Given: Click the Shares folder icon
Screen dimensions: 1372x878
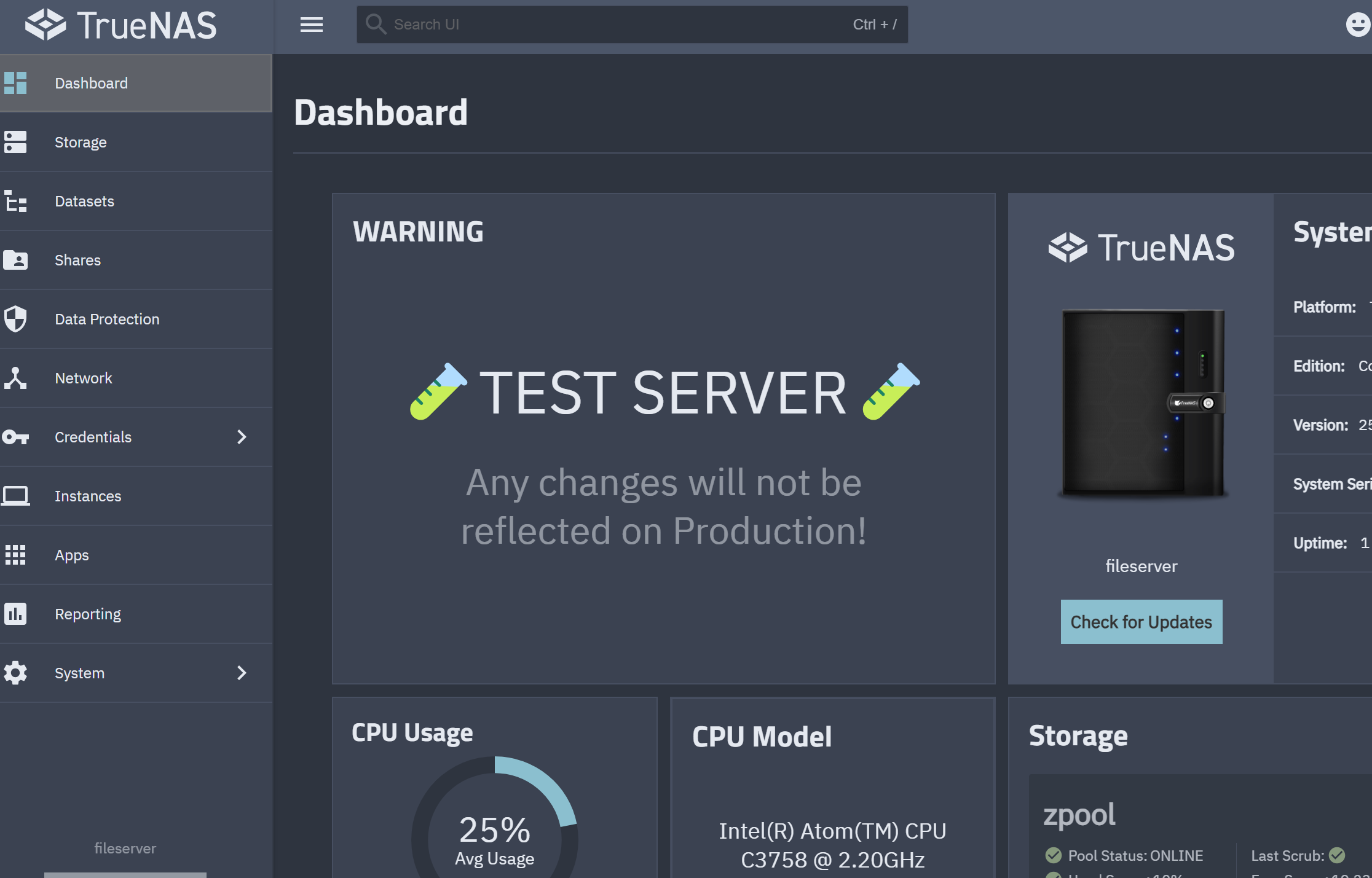Looking at the screenshot, I should [15, 260].
